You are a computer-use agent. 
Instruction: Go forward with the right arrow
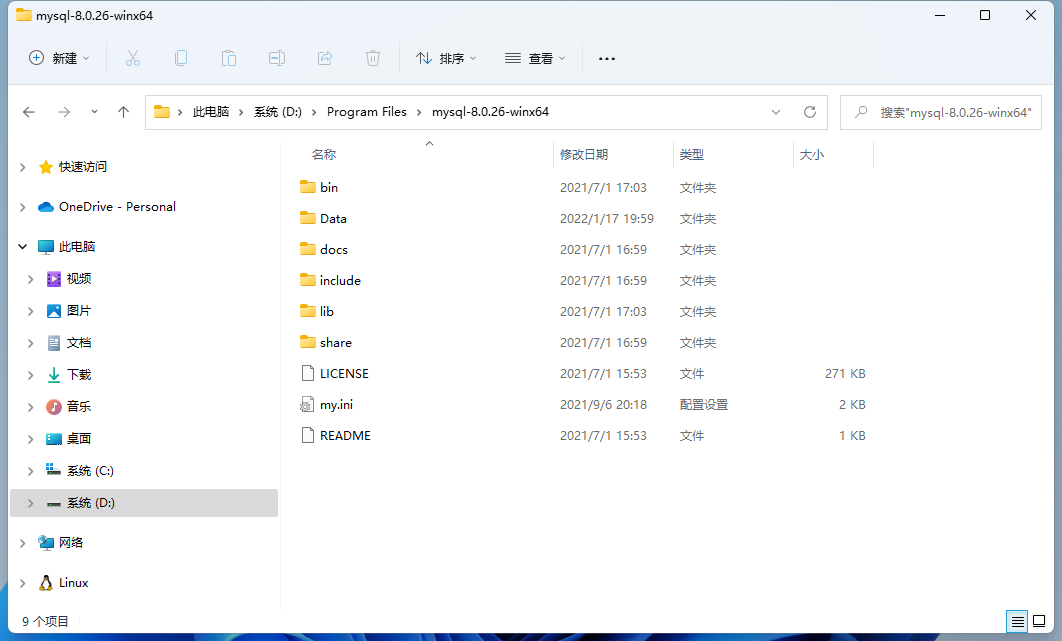point(64,112)
